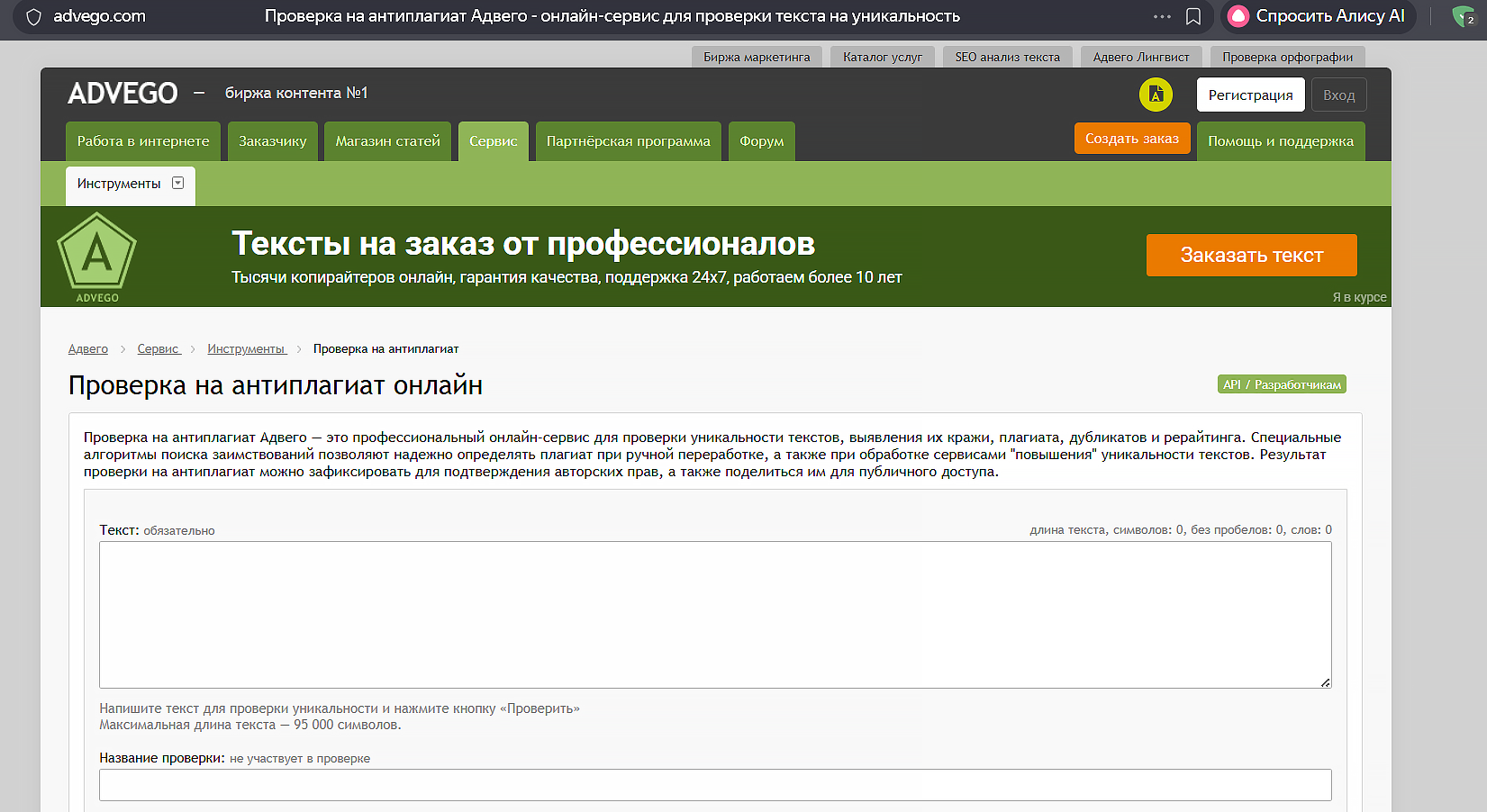This screenshot has height=812, width=1487.
Task: Click the textarea resize handle corner
Action: 1326,683
